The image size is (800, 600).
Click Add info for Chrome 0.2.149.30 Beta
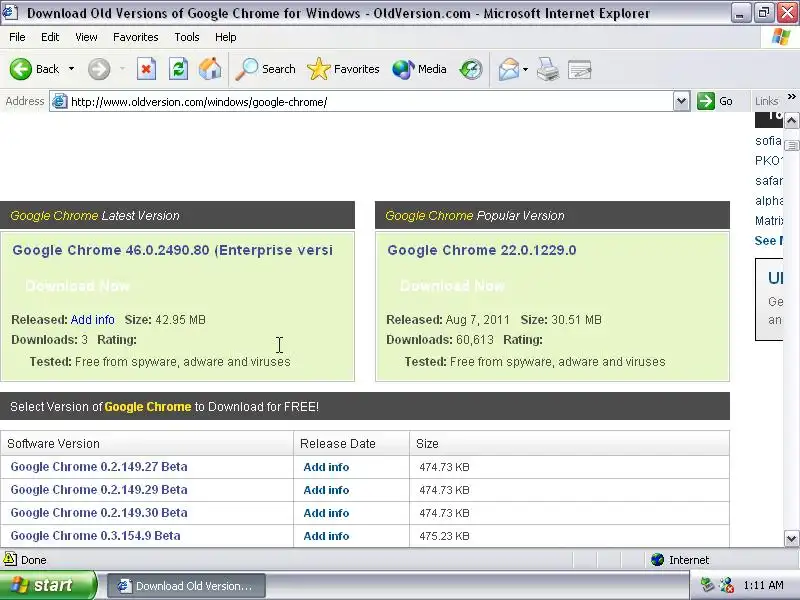326,513
